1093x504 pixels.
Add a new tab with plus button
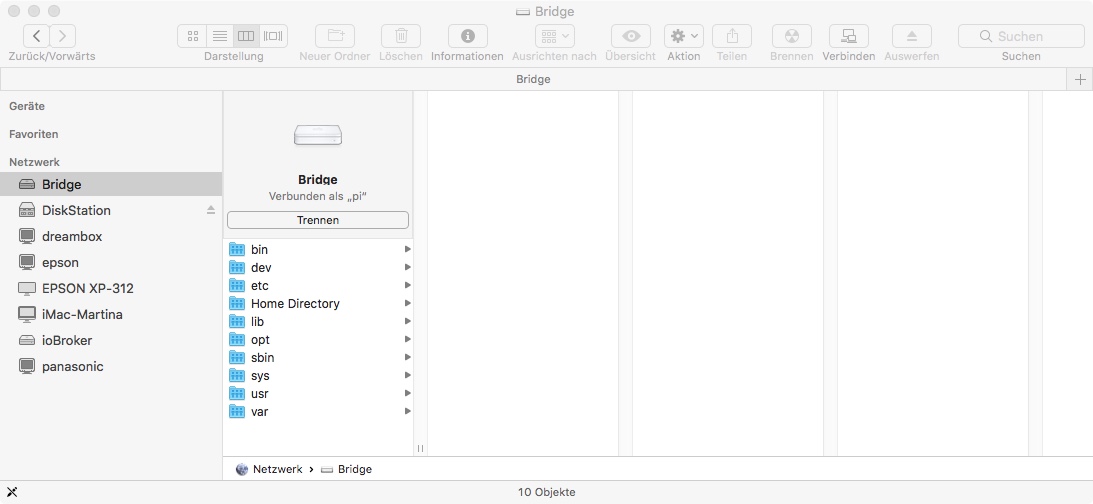coord(1080,79)
